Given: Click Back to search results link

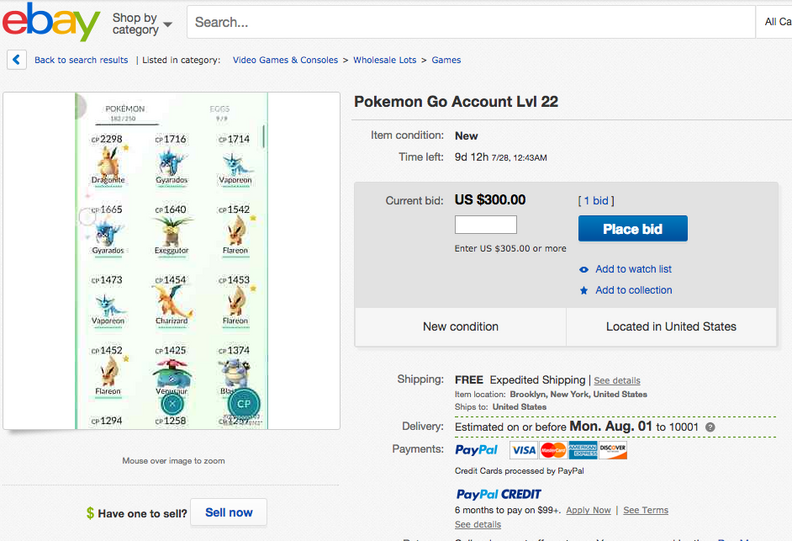Looking at the screenshot, I should [81, 60].
